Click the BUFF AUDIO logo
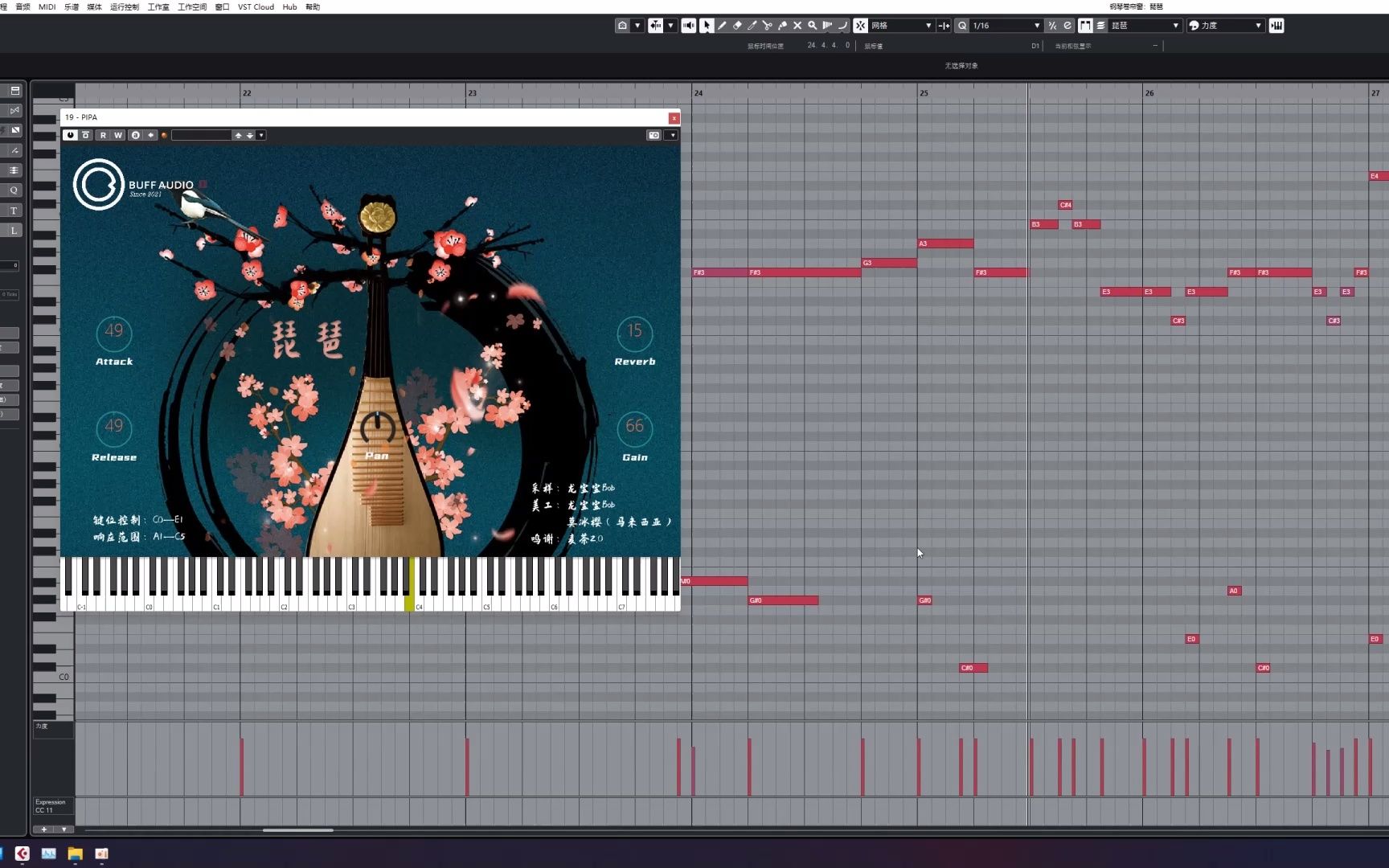Screen dimensions: 1389x868 coord(133,185)
